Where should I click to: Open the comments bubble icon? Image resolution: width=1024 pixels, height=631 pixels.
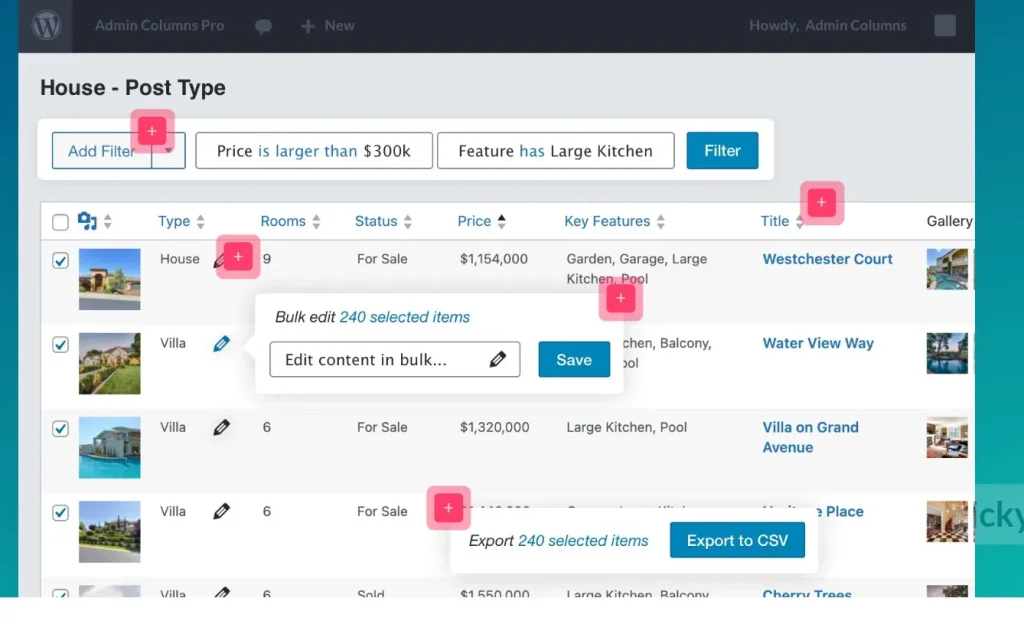263,27
